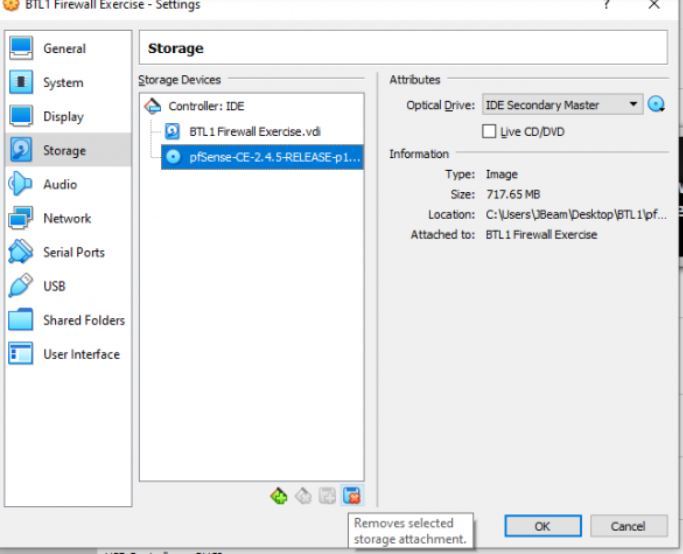The width and height of the screenshot is (683, 554).
Task: Click the OK button
Action: click(543, 526)
